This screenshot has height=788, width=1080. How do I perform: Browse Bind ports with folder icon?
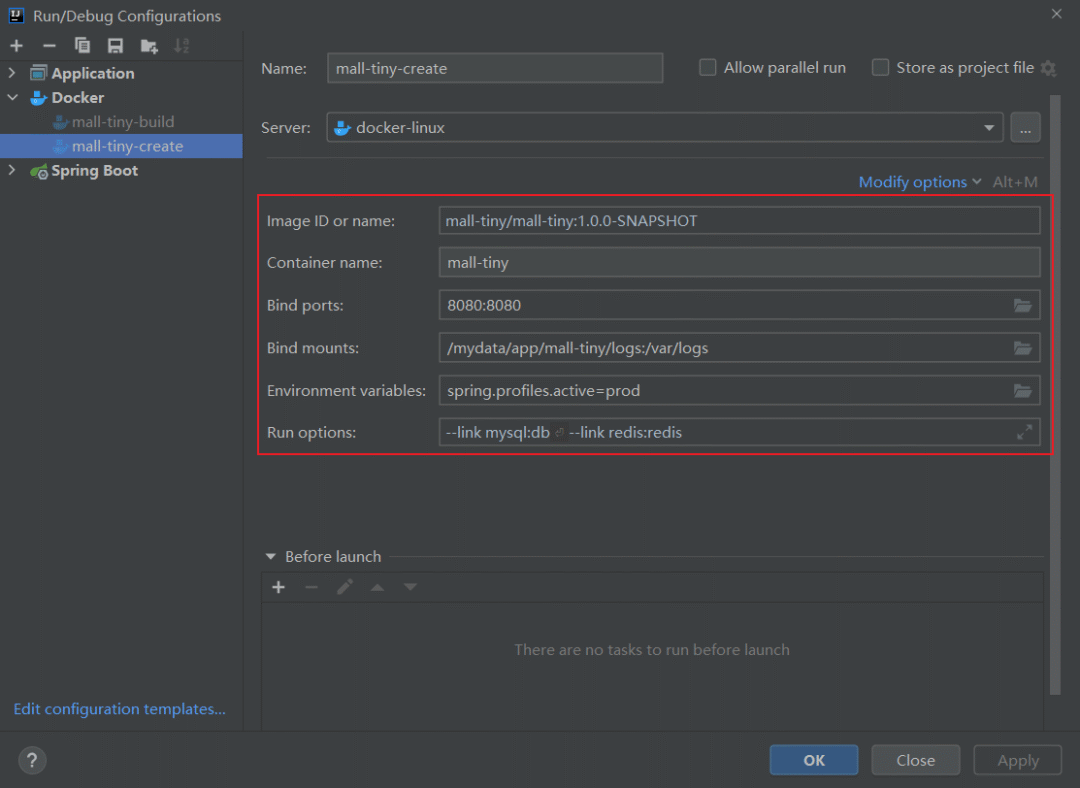[x=1023, y=305]
